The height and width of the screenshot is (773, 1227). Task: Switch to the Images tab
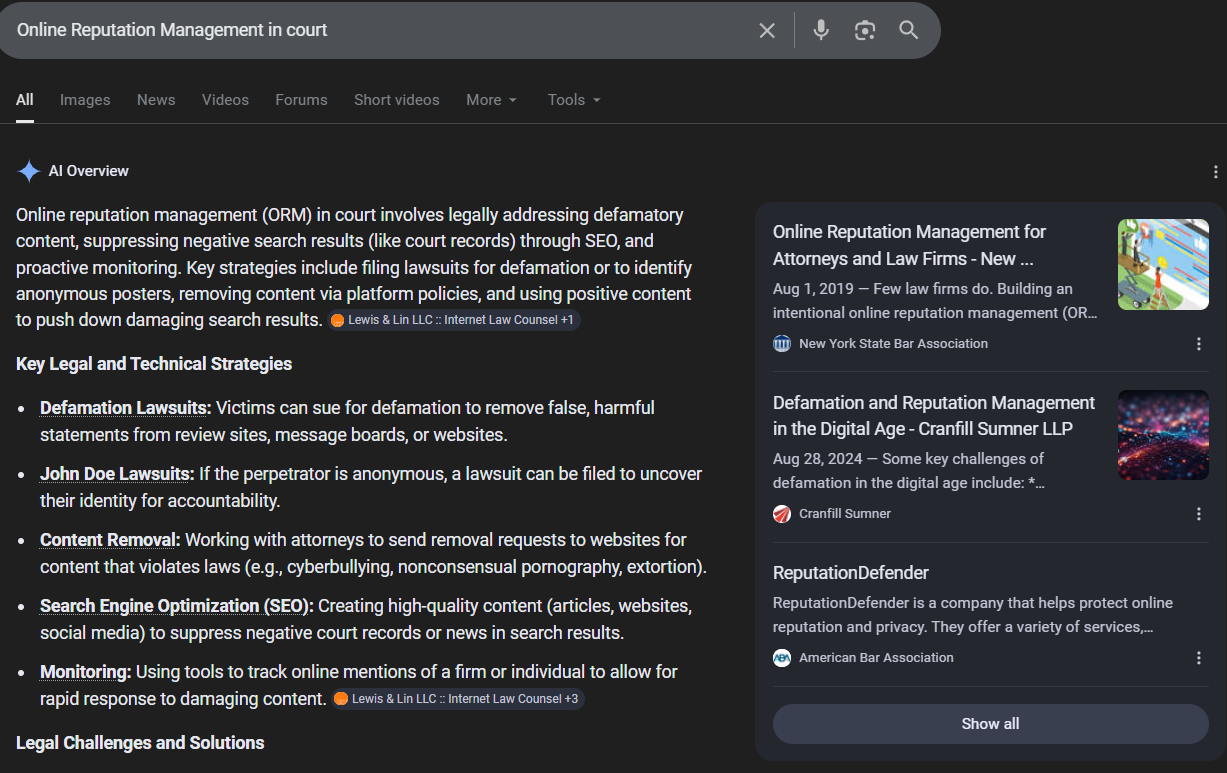tap(85, 100)
